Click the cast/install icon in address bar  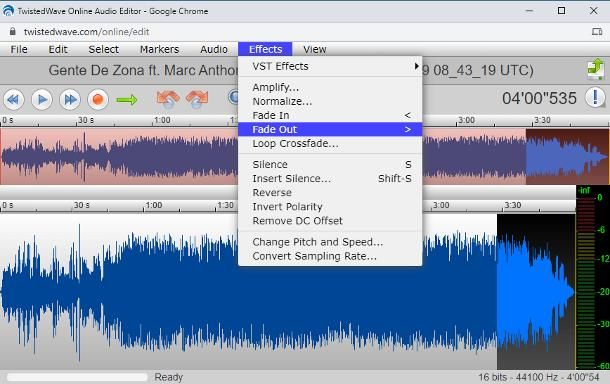click(597, 32)
